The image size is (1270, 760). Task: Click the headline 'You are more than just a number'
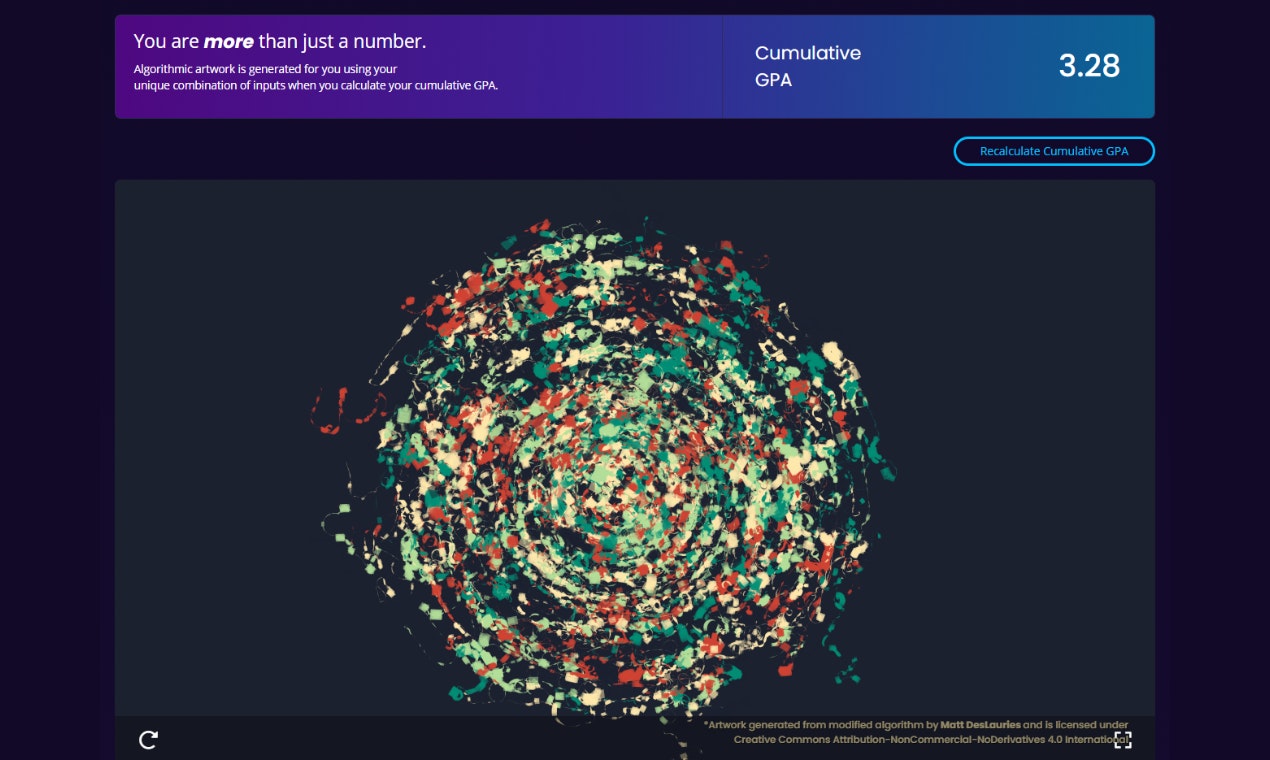pyautogui.click(x=280, y=41)
